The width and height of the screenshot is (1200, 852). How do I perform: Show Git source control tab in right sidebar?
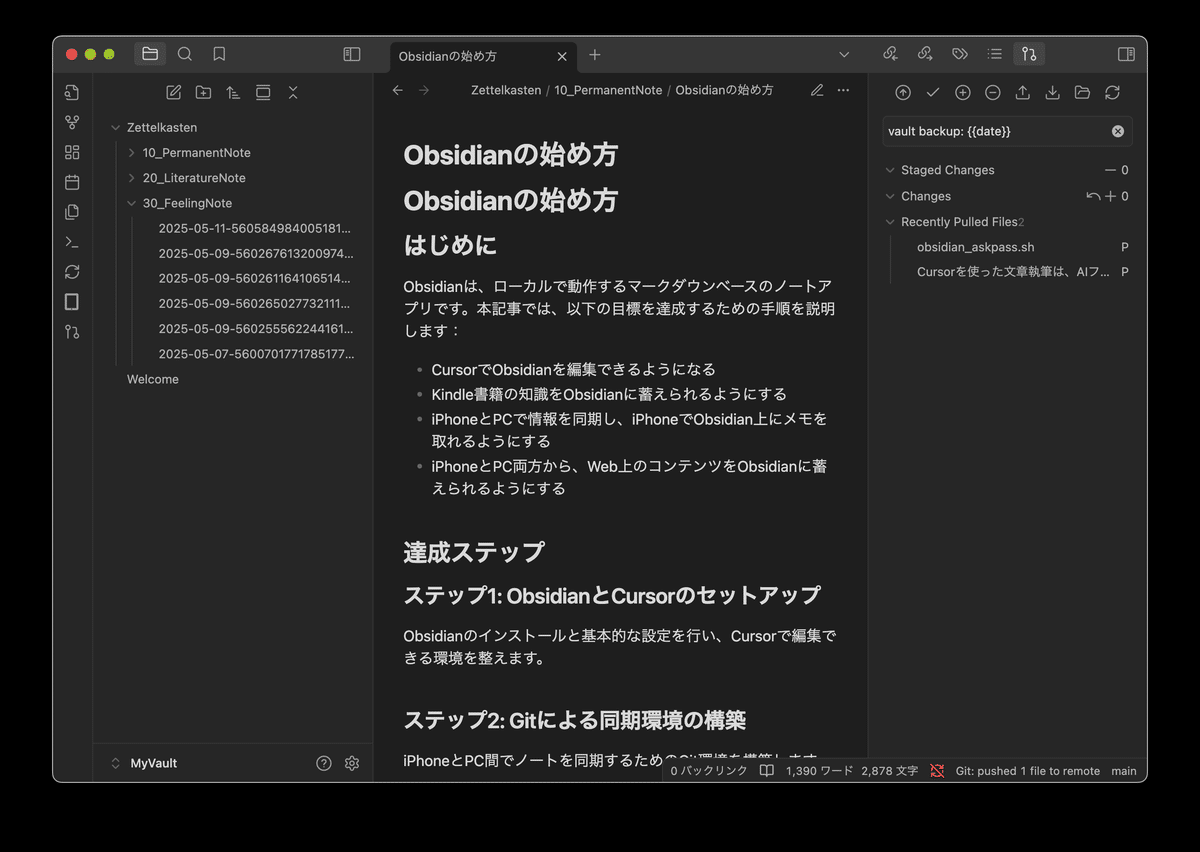(1029, 54)
